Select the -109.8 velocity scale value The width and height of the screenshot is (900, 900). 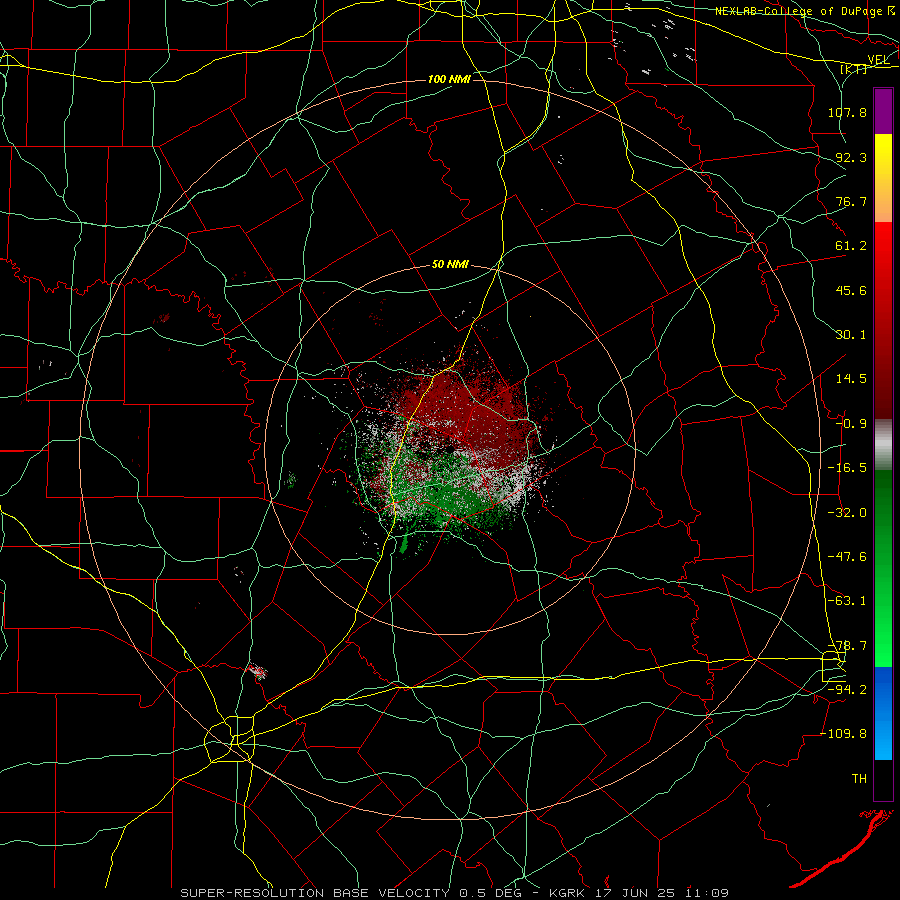click(x=844, y=734)
